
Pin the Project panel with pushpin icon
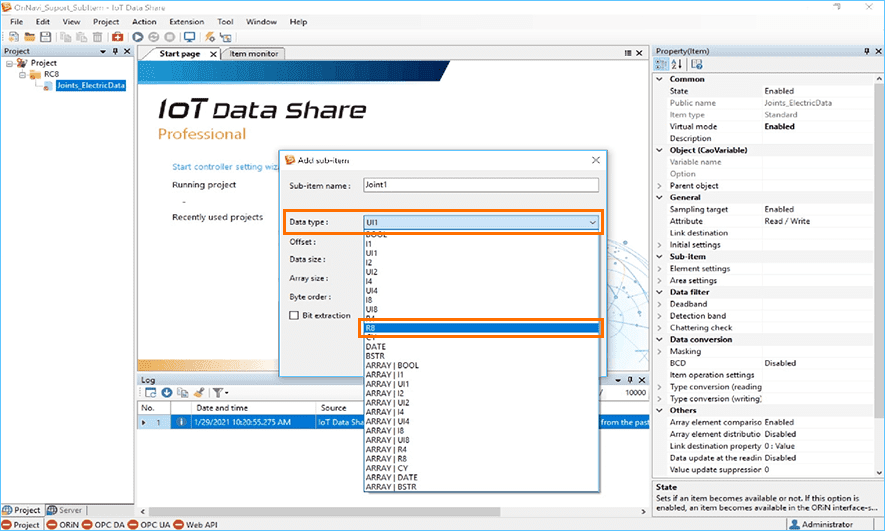115,51
